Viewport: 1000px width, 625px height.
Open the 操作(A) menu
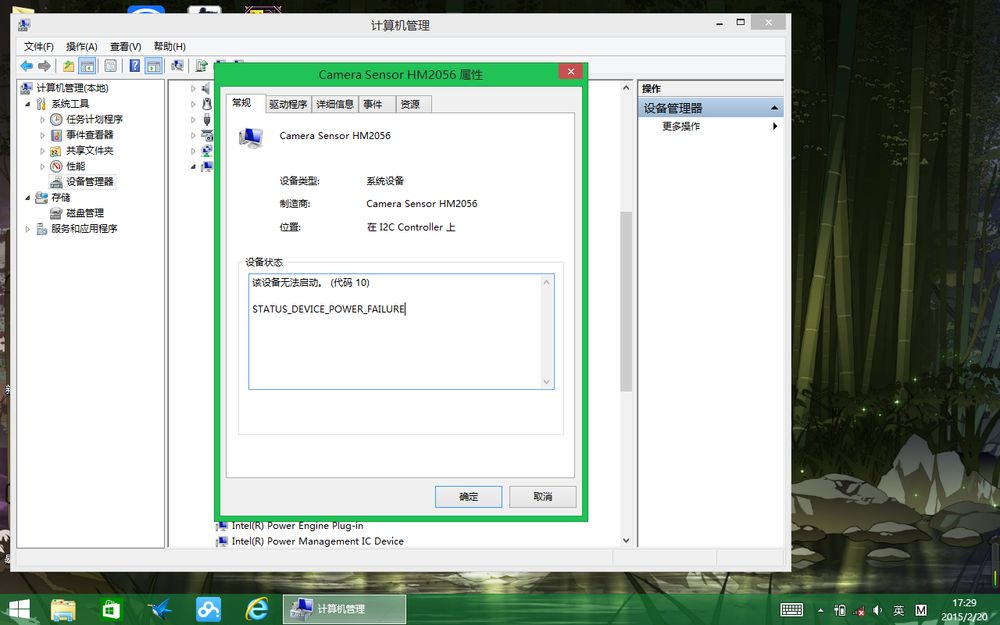82,47
